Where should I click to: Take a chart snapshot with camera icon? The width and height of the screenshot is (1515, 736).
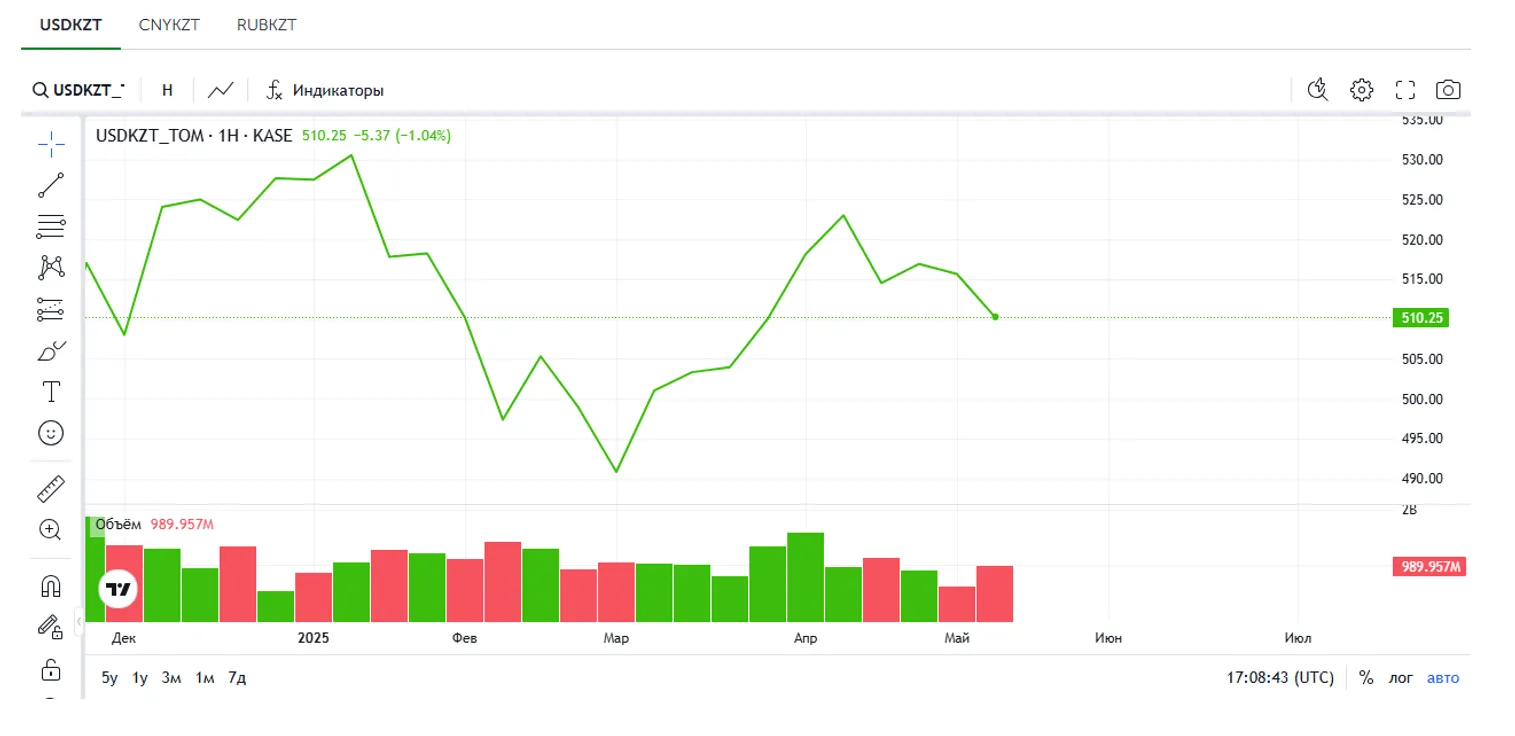coord(1447,90)
